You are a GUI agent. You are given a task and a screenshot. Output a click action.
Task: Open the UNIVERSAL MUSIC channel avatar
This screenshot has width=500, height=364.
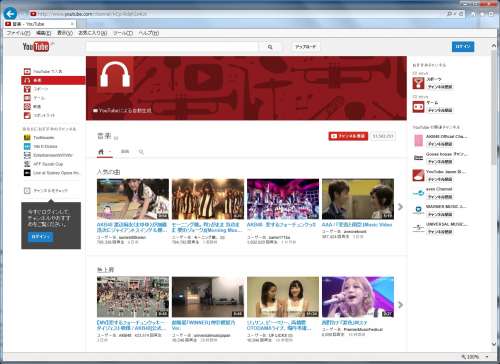[x=418, y=228]
